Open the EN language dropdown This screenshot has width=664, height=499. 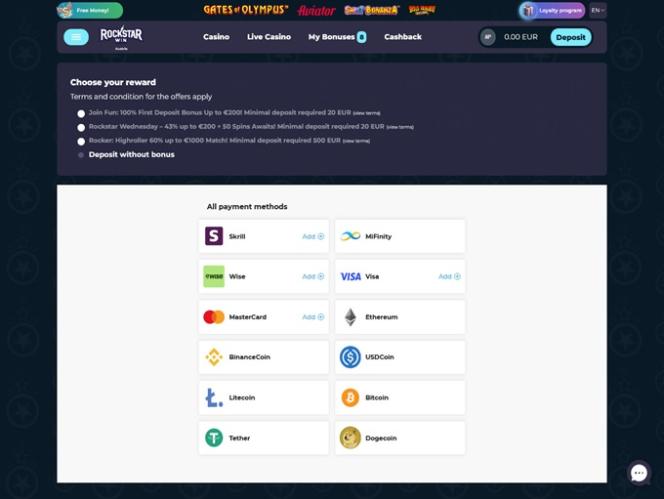[x=598, y=10]
